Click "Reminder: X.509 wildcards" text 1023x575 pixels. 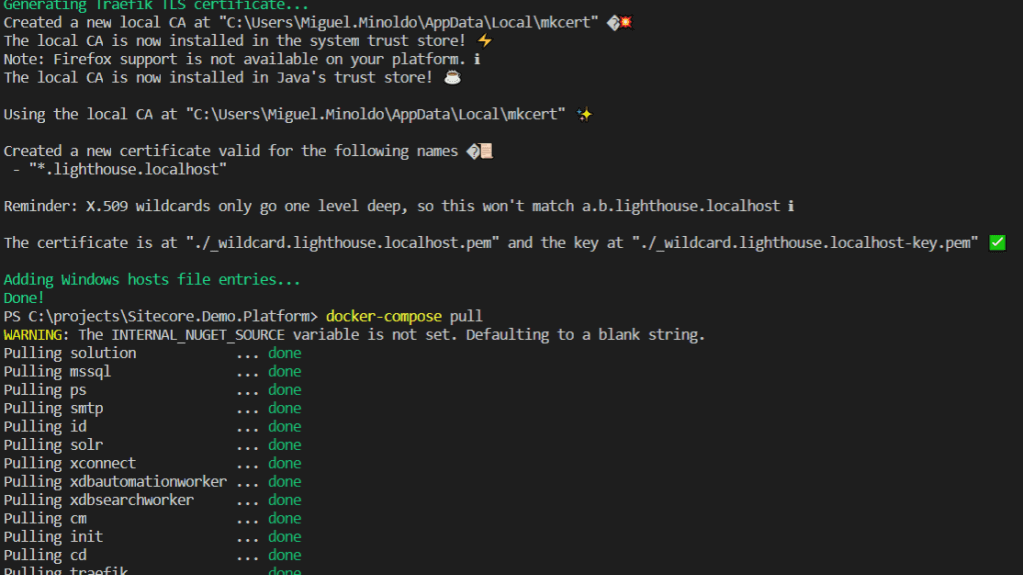(x=108, y=206)
